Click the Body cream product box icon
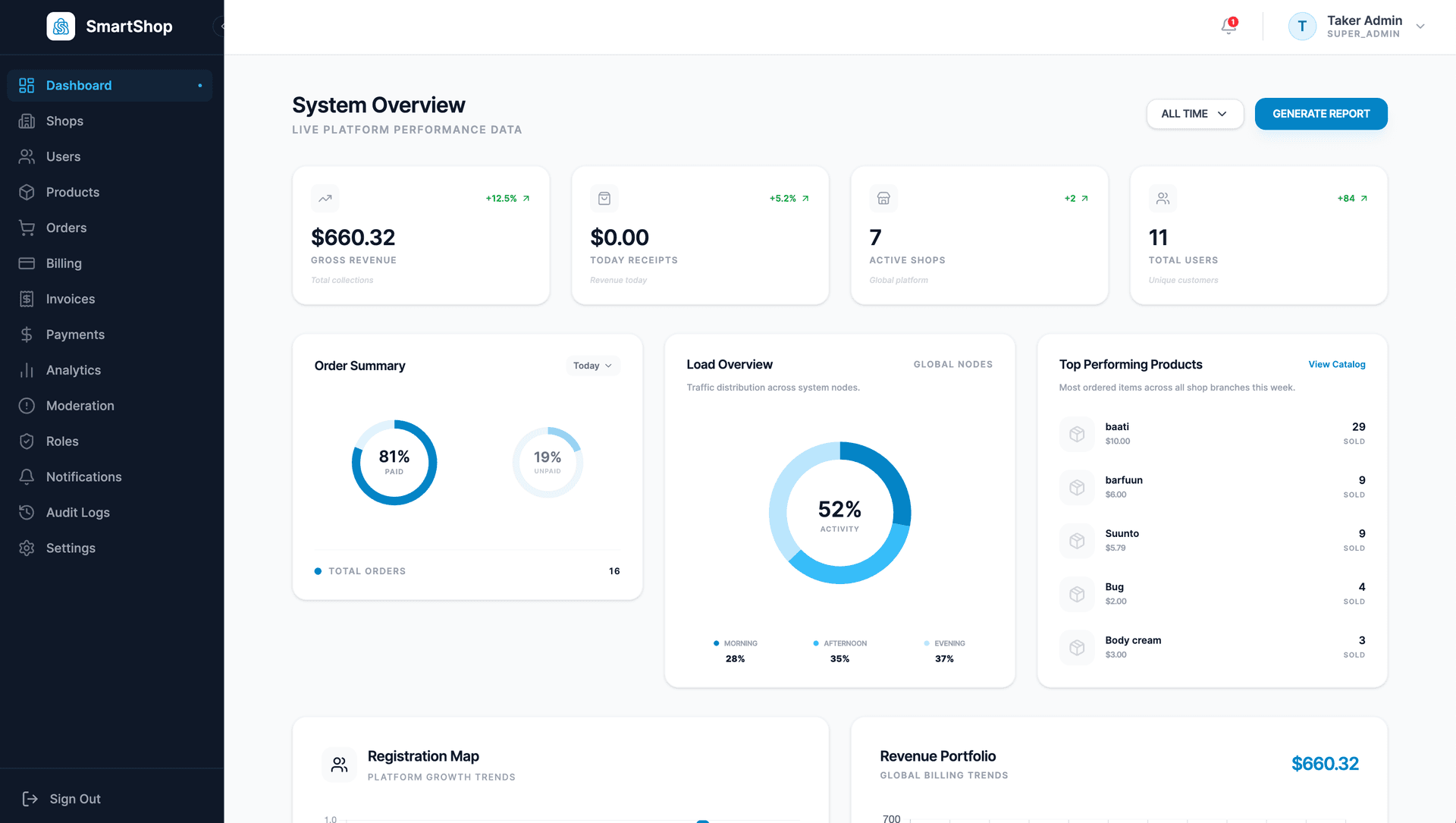Image resolution: width=1456 pixels, height=823 pixels. 1077,648
